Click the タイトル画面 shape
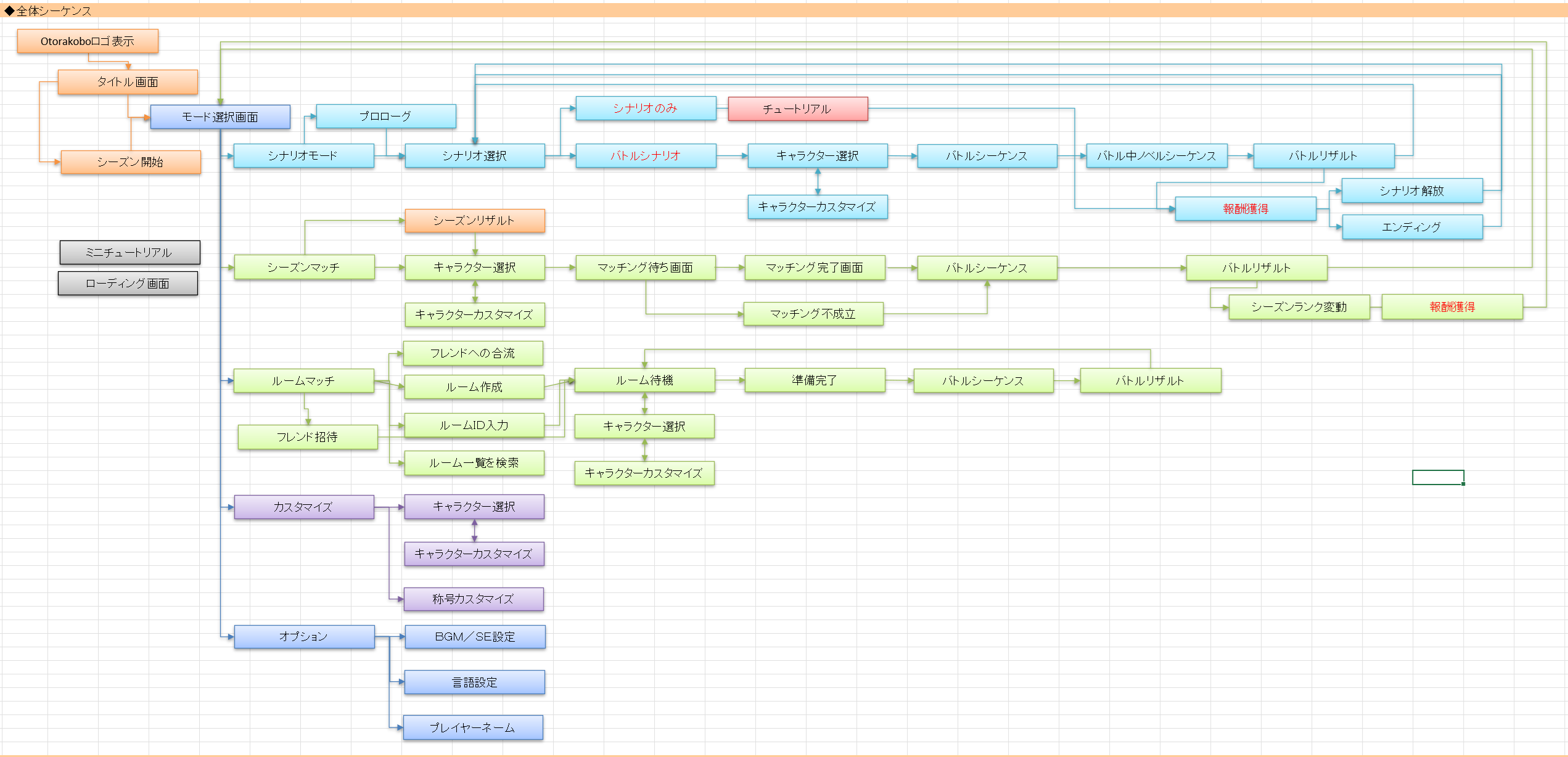The image size is (1568, 757). (x=128, y=82)
